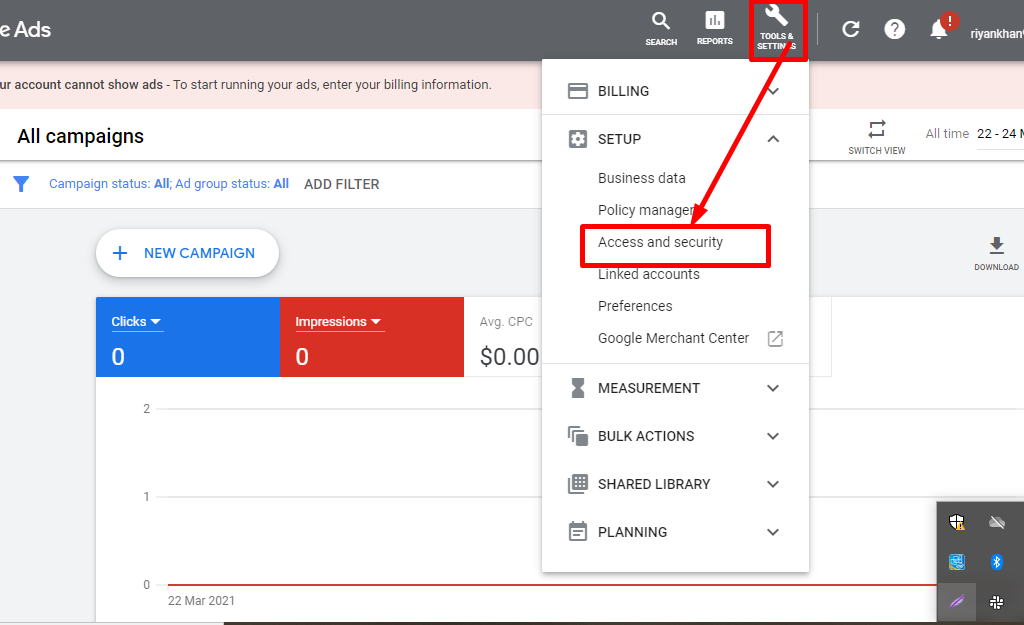
Task: Click the Bulk Actions stacked-pages icon
Action: pyautogui.click(x=578, y=436)
